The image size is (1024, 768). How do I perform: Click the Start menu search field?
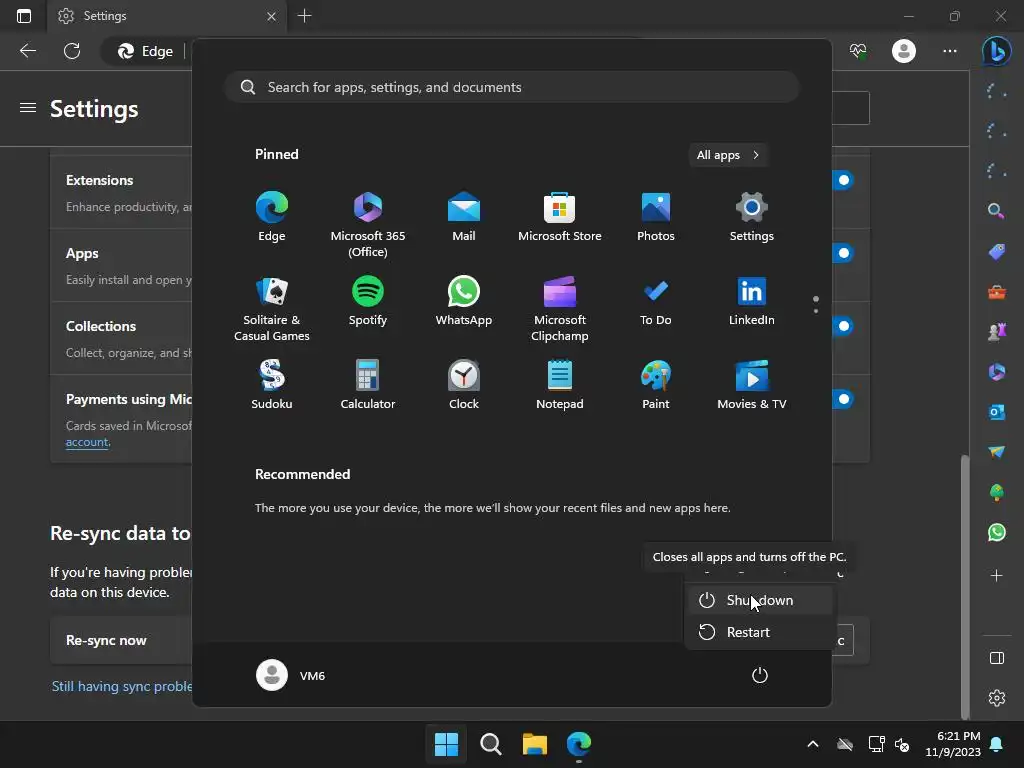pyautogui.click(x=512, y=87)
